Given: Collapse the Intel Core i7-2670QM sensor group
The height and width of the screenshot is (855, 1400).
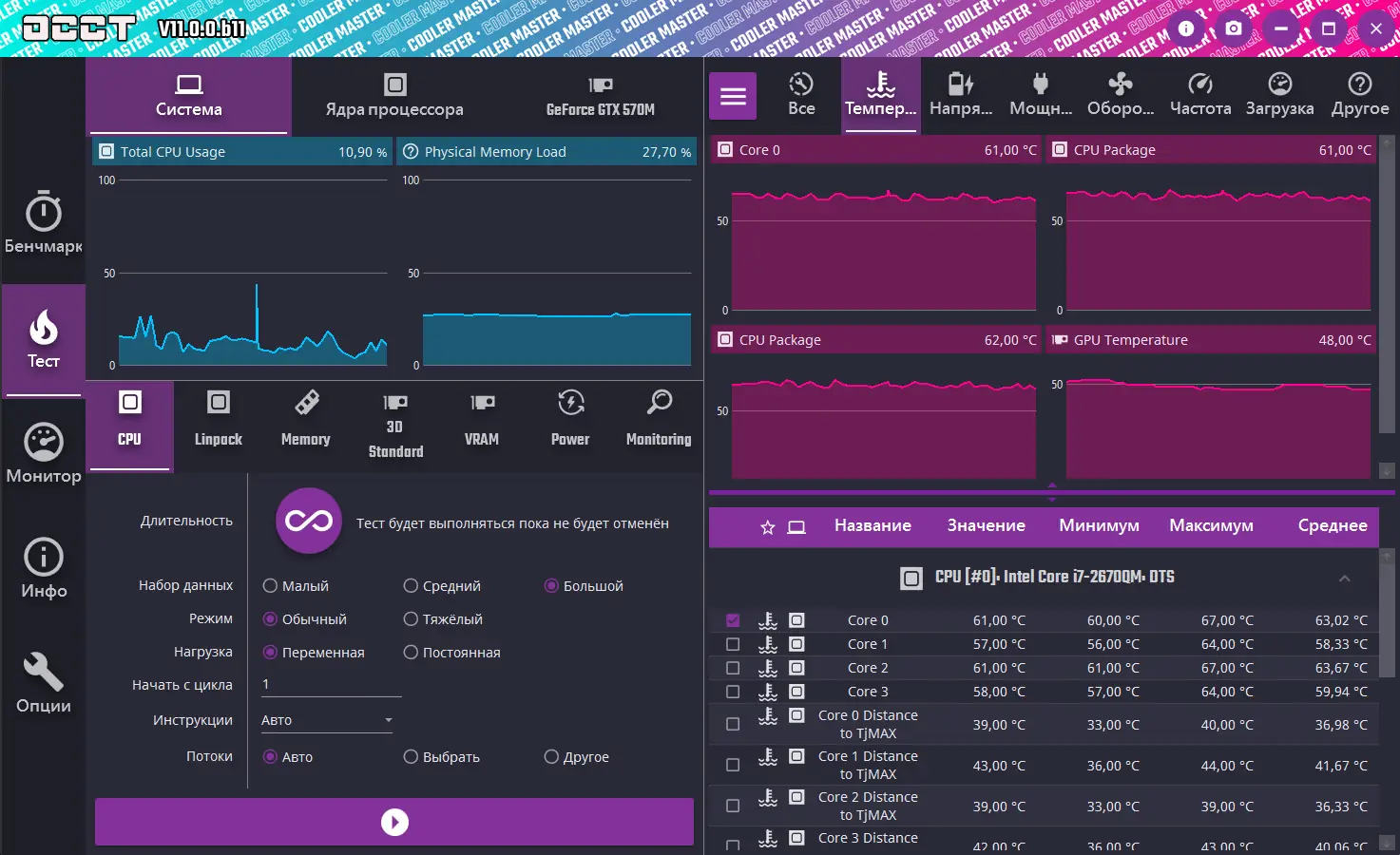Looking at the screenshot, I should [1345, 577].
